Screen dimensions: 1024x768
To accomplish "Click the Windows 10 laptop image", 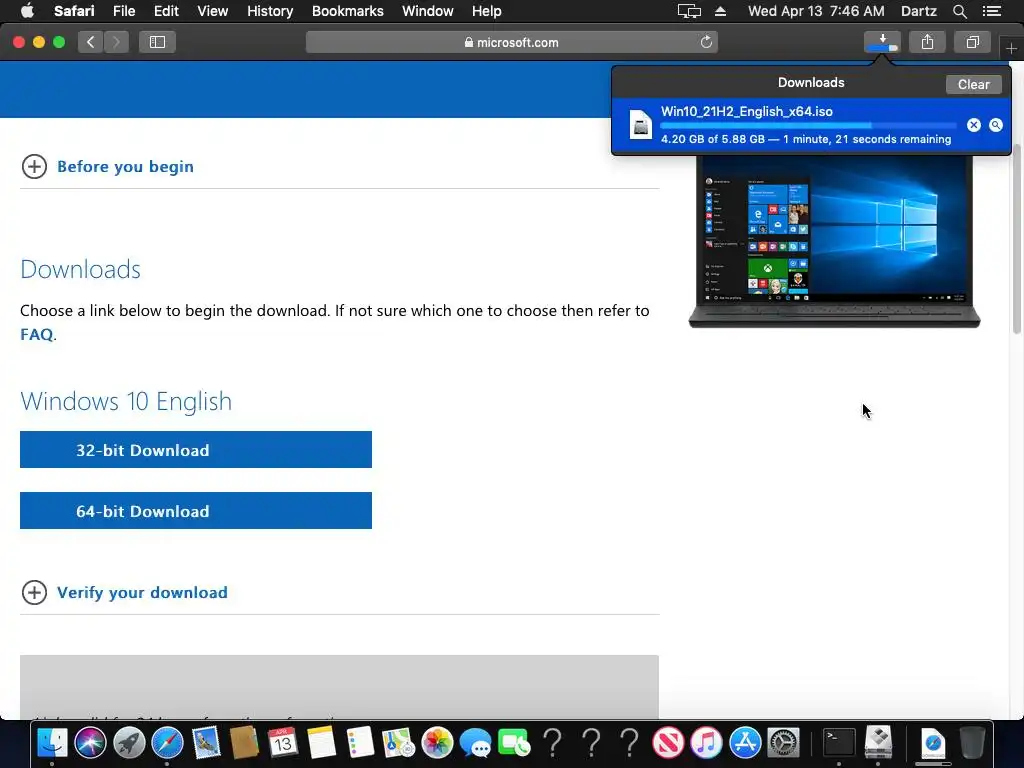I will [835, 242].
